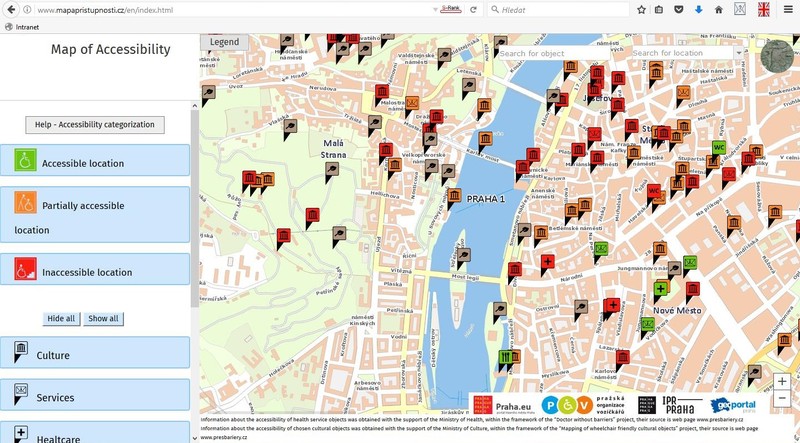
Task: Click the Search for object field
Action: pyautogui.click(x=558, y=53)
